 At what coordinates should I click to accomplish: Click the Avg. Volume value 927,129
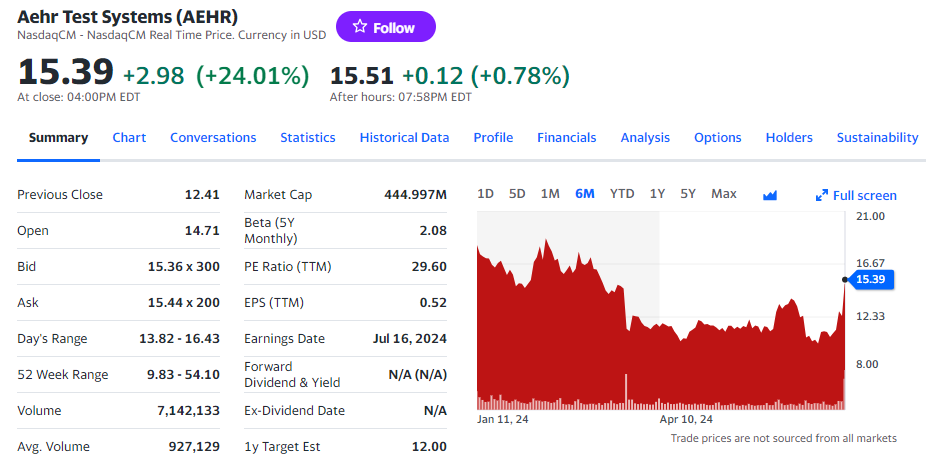pyautogui.click(x=194, y=446)
